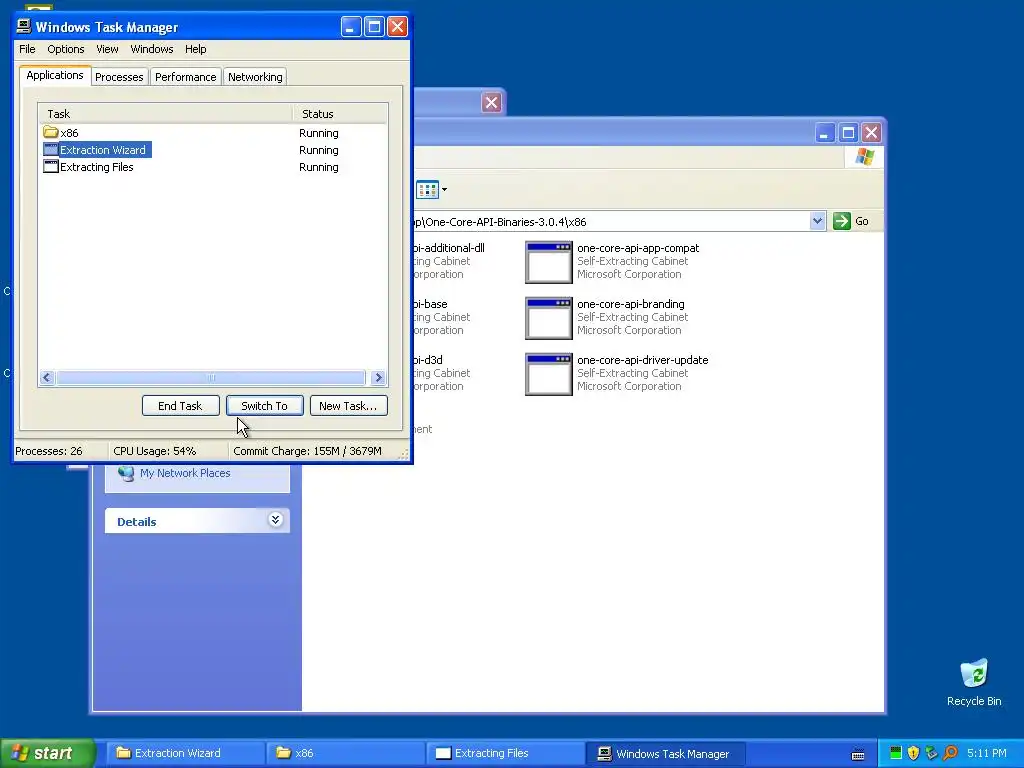Sort tasks by the Status column header
Image resolution: width=1024 pixels, height=768 pixels.
pyautogui.click(x=340, y=114)
